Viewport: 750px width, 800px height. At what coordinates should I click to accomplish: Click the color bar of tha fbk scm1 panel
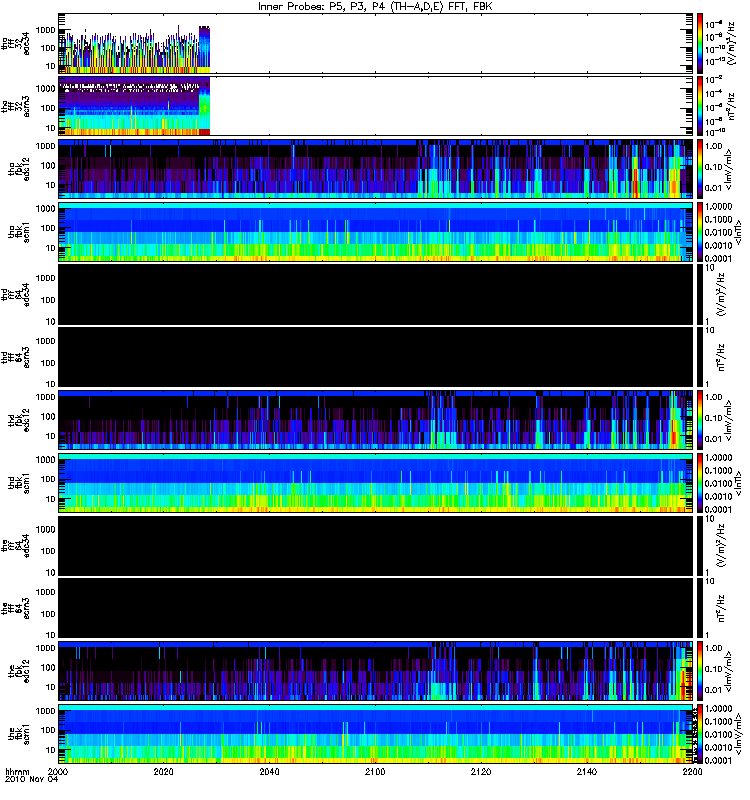[700, 232]
